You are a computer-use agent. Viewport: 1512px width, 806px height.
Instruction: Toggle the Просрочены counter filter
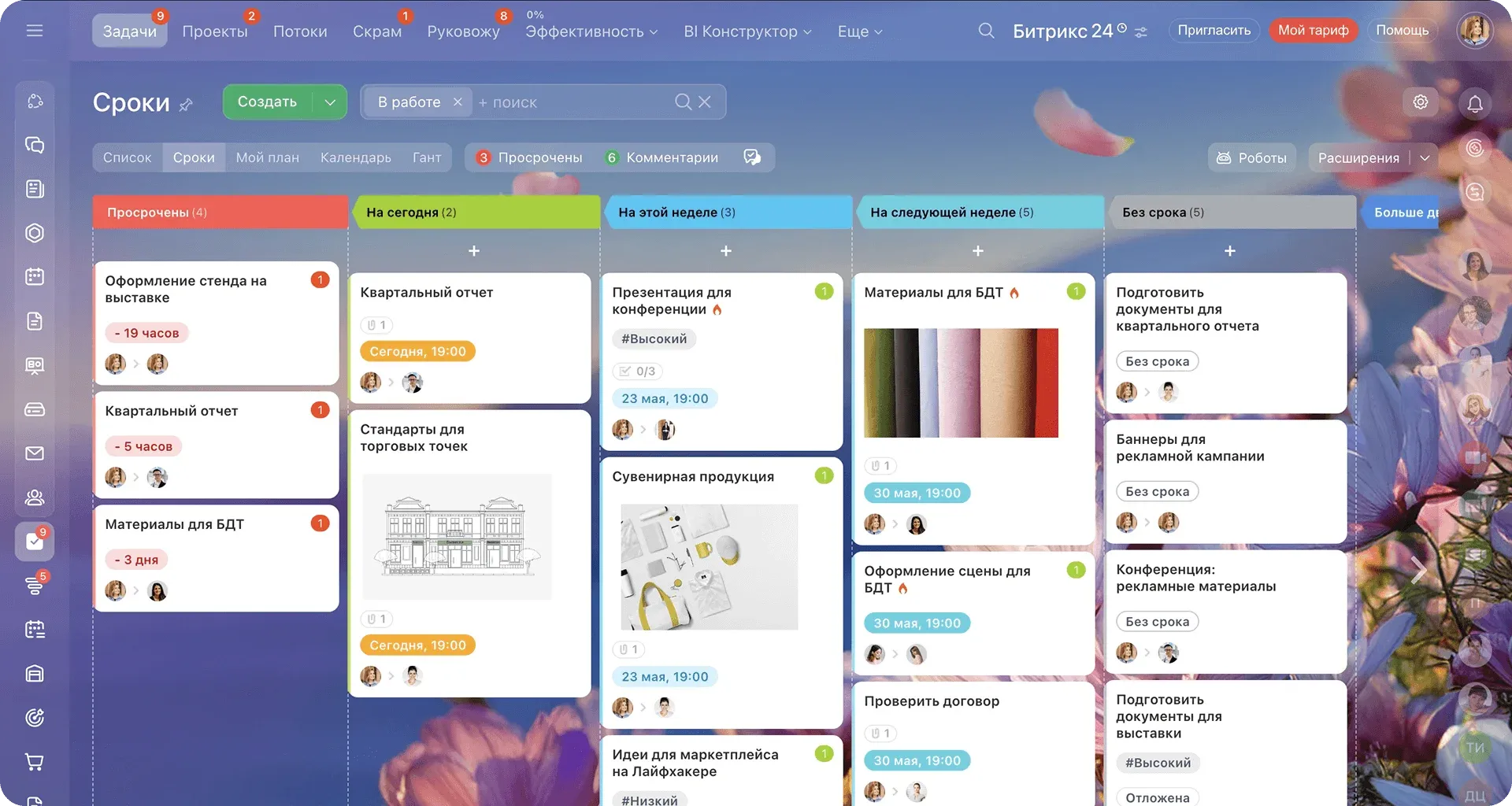pyautogui.click(x=529, y=157)
